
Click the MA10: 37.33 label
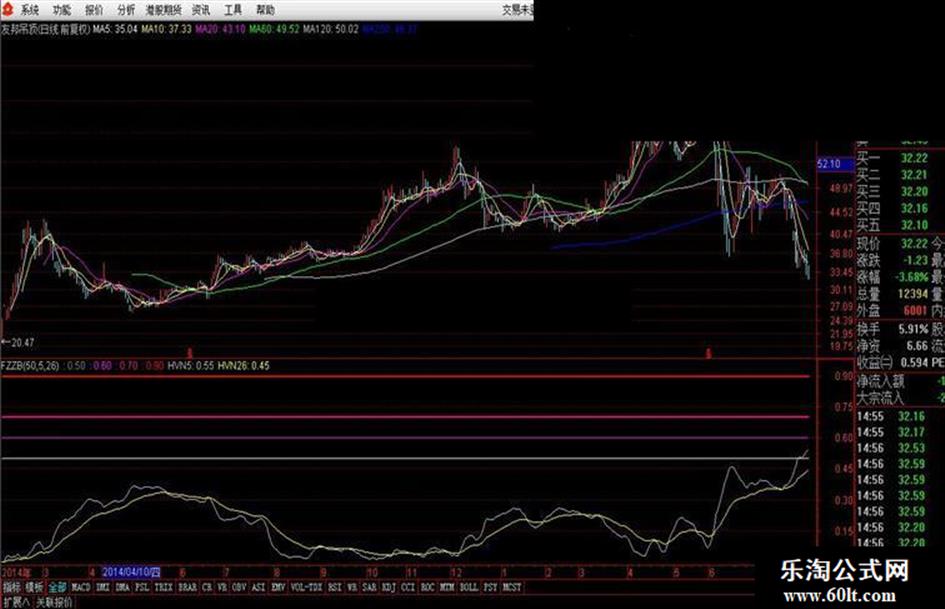pyautogui.click(x=166, y=28)
